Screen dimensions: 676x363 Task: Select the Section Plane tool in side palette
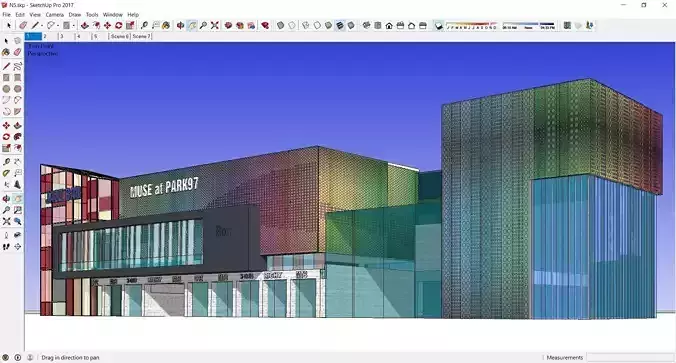[x=17, y=247]
